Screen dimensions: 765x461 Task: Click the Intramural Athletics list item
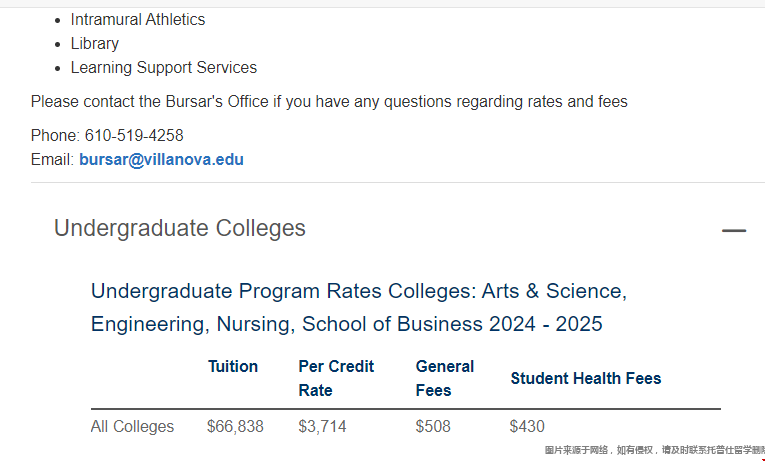(x=138, y=20)
